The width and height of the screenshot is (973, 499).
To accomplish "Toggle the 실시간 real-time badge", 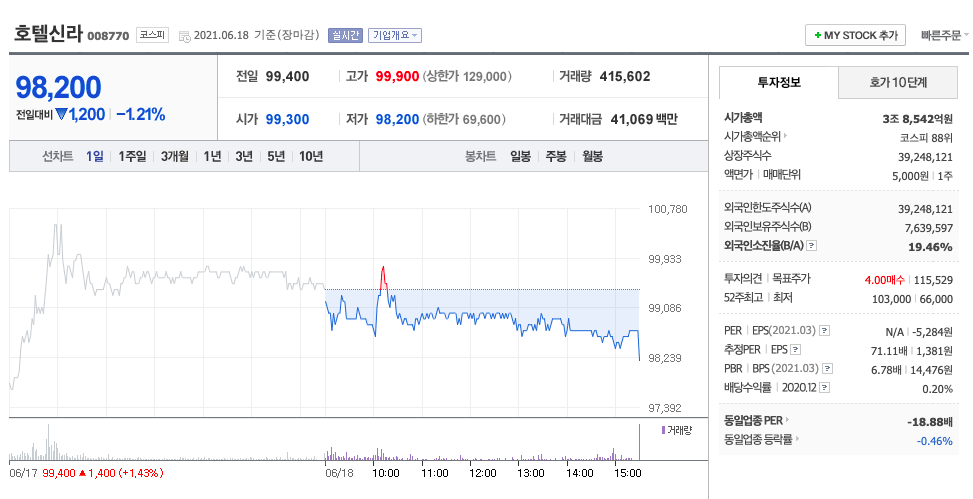I will (345, 35).
